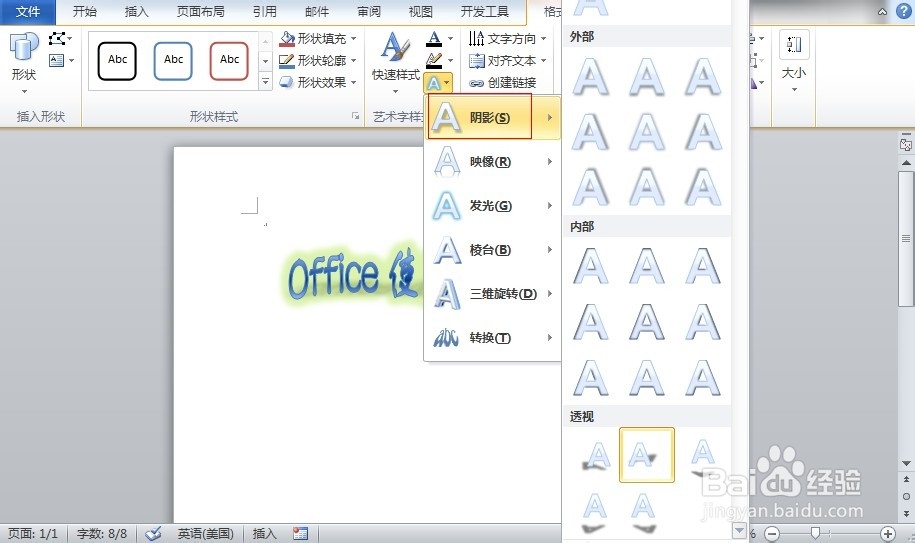Open the text fill dropdown arrow

450,38
